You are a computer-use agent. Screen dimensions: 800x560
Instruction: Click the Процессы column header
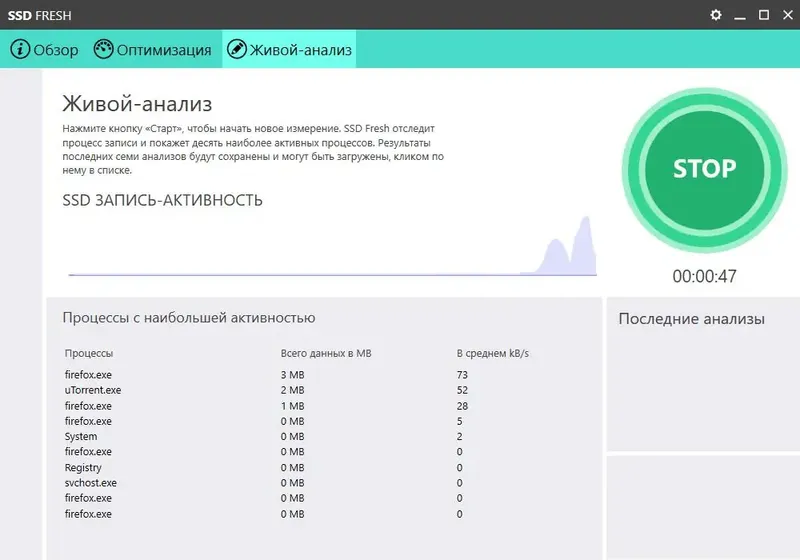coord(89,353)
